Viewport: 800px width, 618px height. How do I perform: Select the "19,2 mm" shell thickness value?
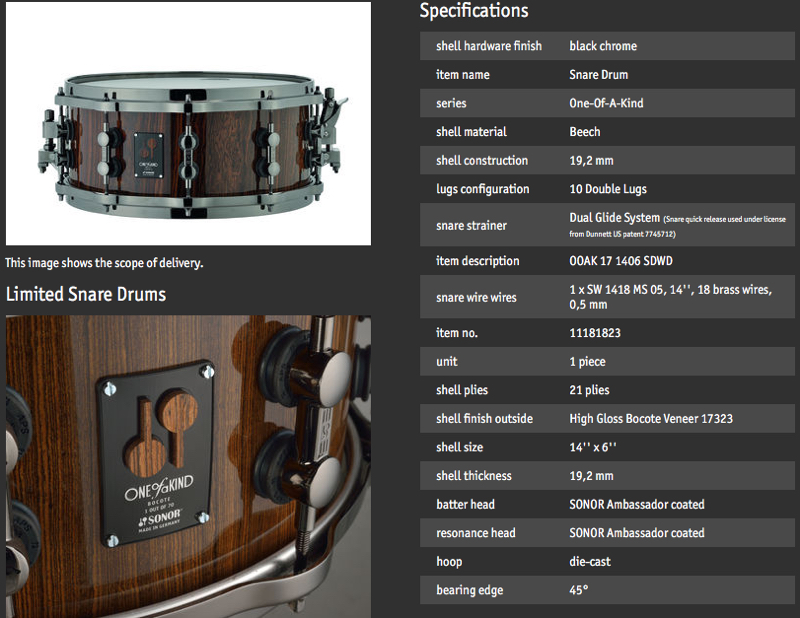[591, 476]
